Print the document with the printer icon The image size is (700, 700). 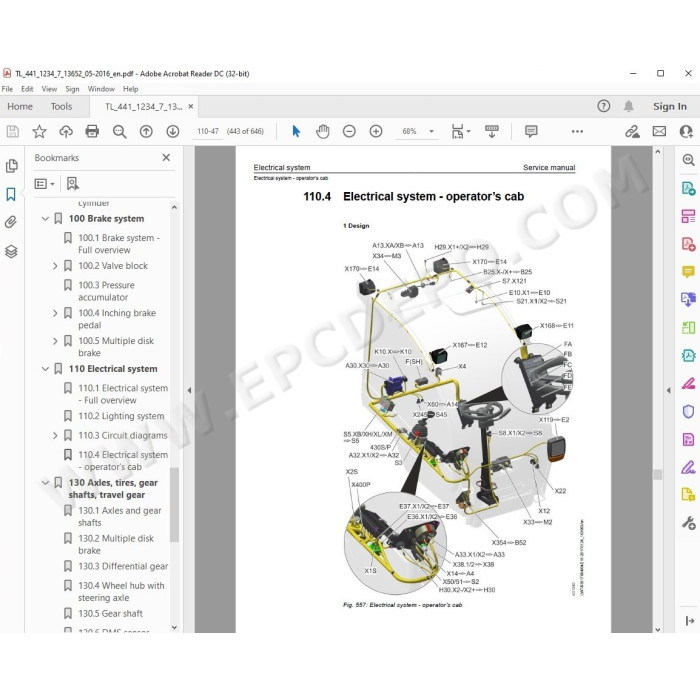[x=92, y=131]
